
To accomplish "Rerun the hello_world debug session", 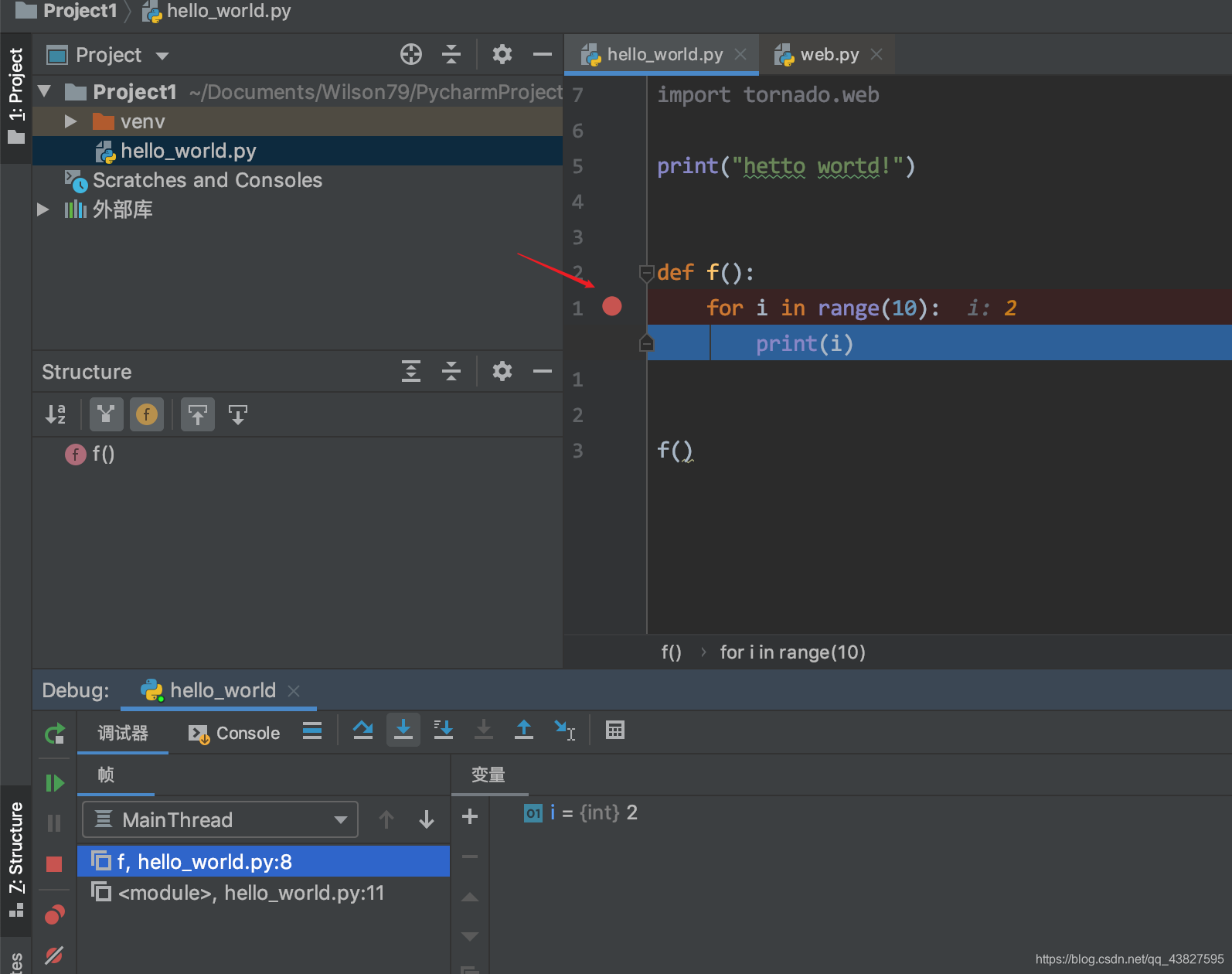I will click(54, 733).
